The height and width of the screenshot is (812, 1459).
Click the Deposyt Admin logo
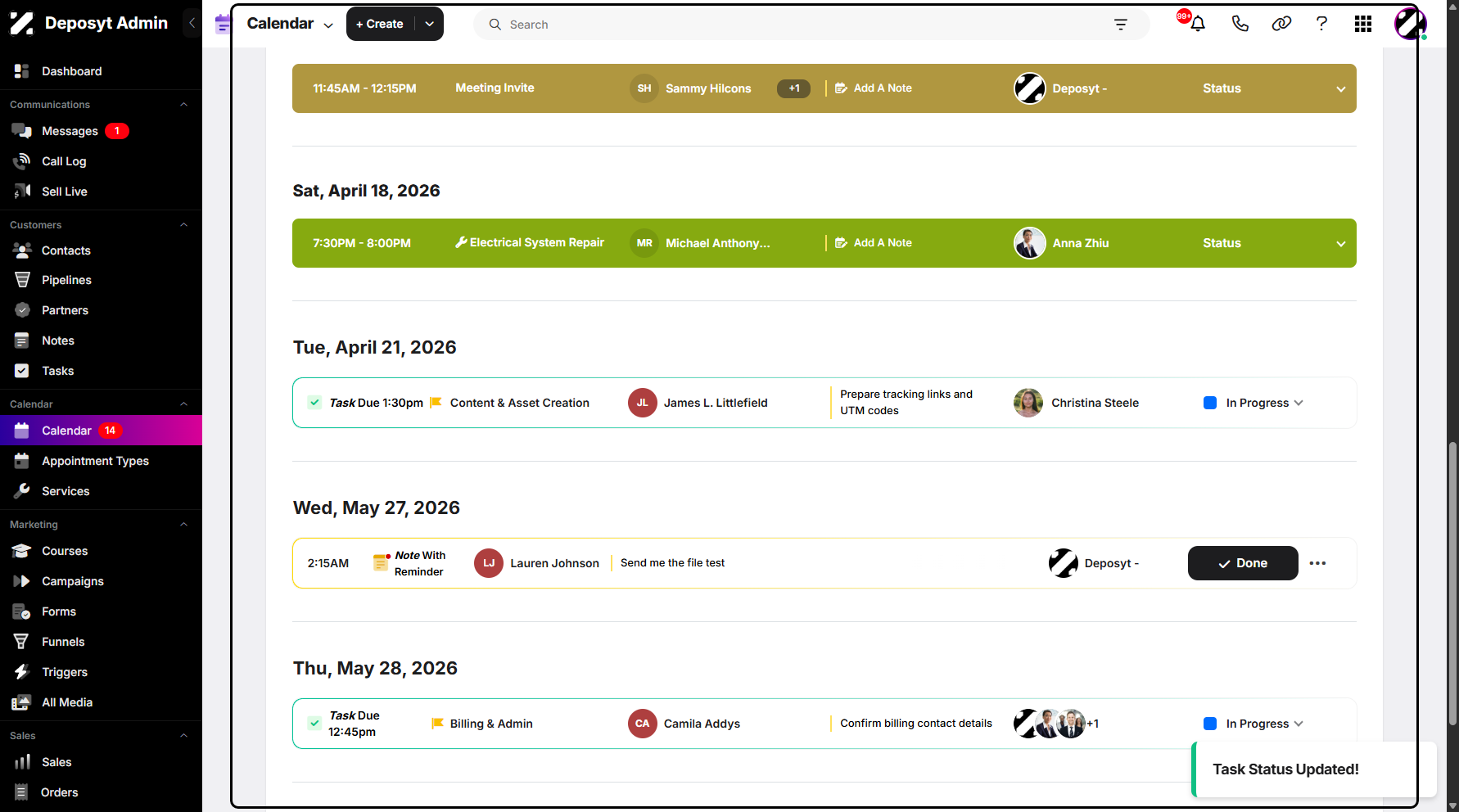click(88, 23)
